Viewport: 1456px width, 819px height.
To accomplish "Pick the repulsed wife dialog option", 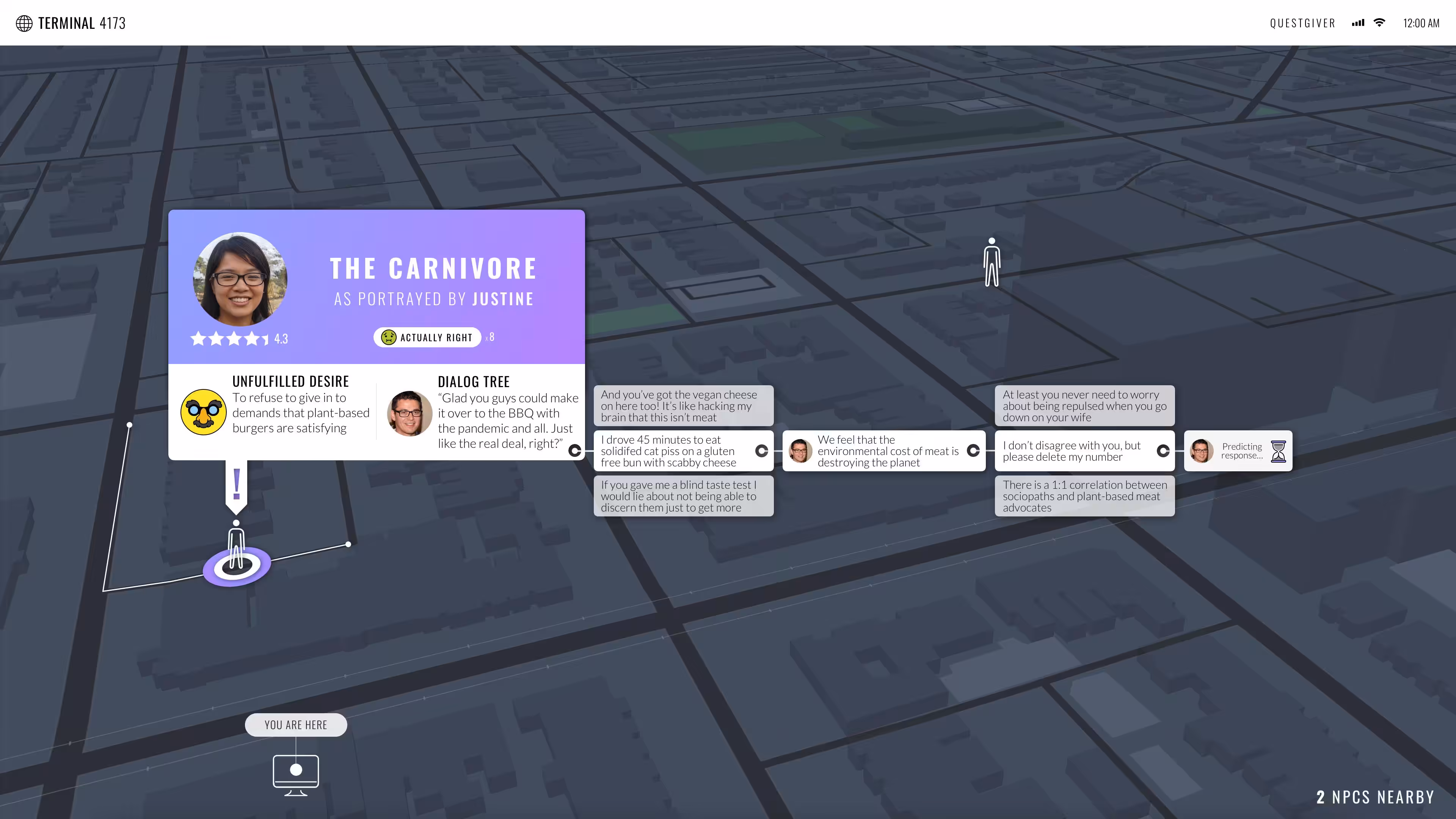I will (x=1085, y=406).
